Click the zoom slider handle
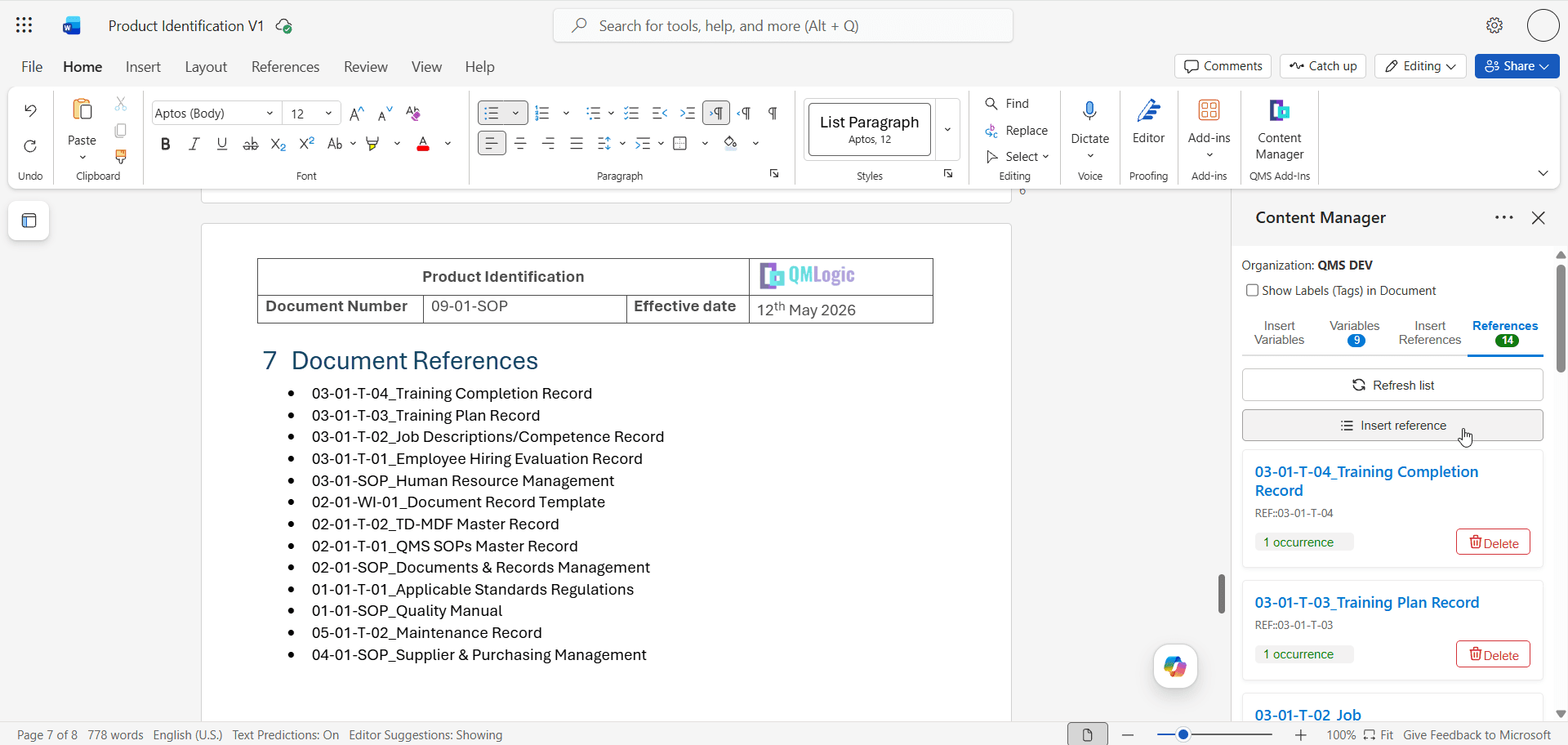Screen dimensions: 1568x745 [x=1183, y=734]
